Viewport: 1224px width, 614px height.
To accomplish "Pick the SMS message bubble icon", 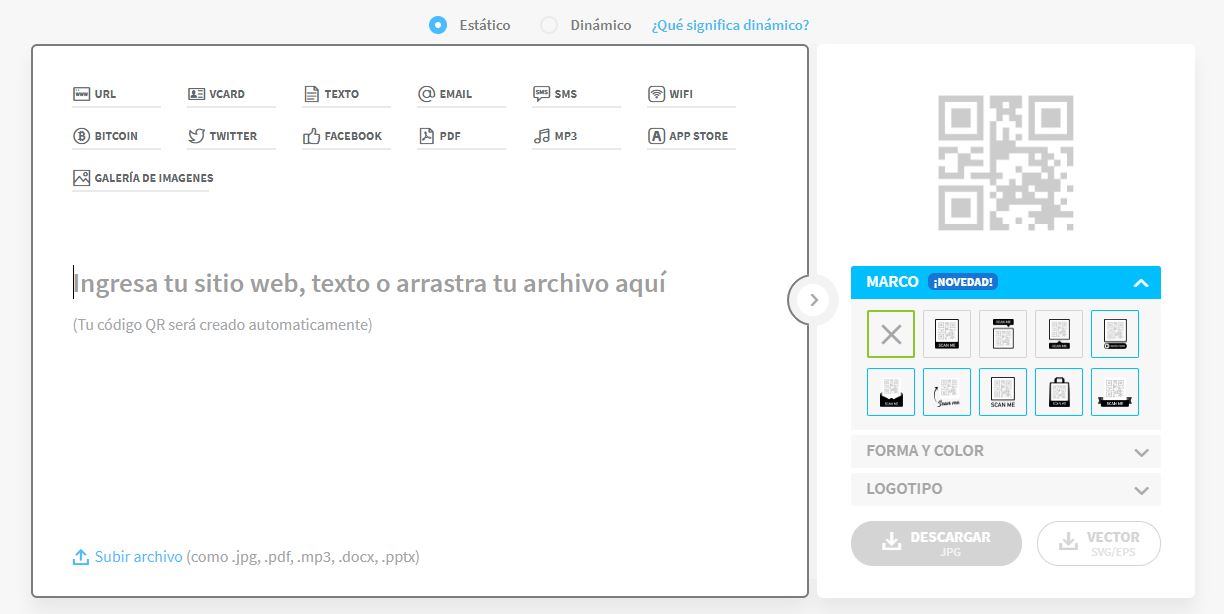I will pos(541,94).
